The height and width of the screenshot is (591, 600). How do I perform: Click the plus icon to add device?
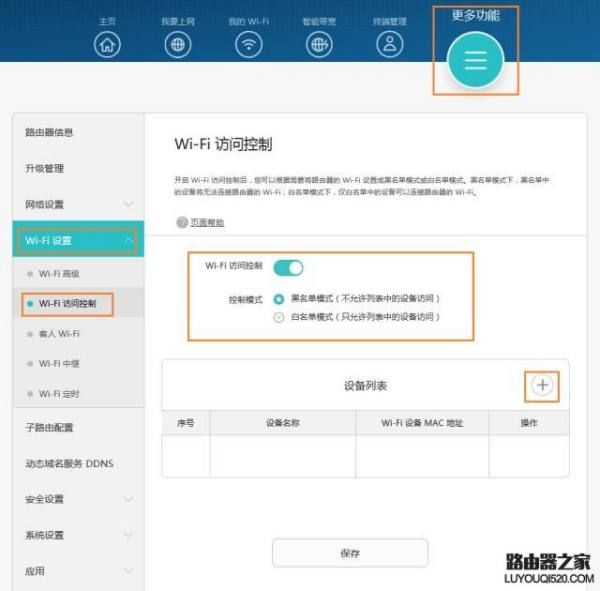click(x=542, y=385)
